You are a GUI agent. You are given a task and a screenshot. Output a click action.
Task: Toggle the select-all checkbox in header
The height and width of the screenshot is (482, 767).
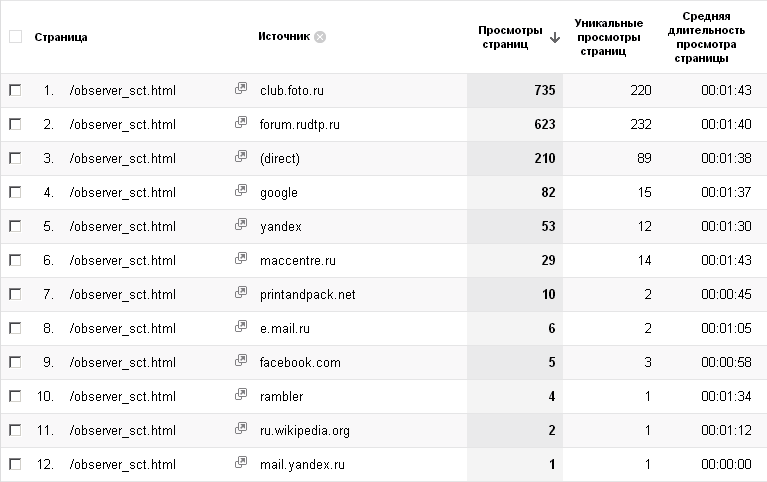click(x=15, y=37)
